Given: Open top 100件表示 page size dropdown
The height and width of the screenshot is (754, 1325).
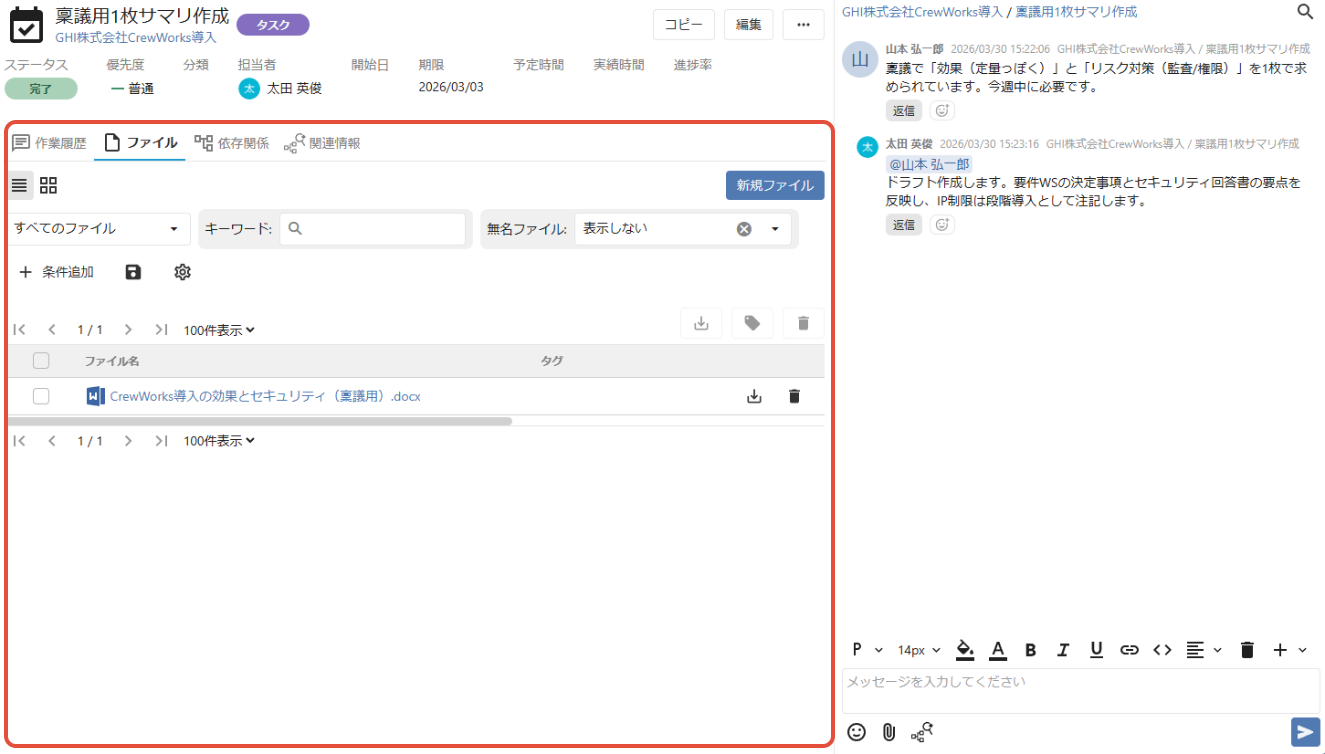Looking at the screenshot, I should (219, 330).
